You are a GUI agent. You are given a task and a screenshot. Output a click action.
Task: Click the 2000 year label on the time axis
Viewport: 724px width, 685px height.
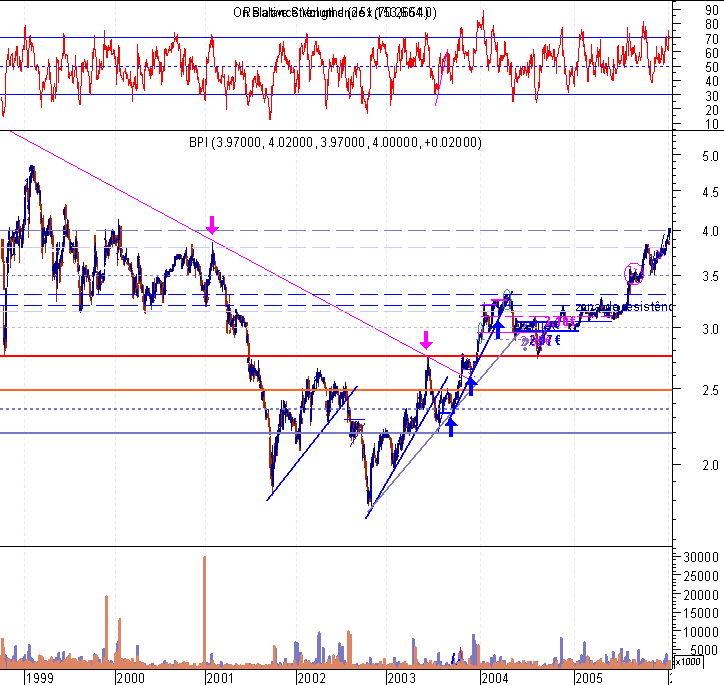pyautogui.click(x=130, y=678)
